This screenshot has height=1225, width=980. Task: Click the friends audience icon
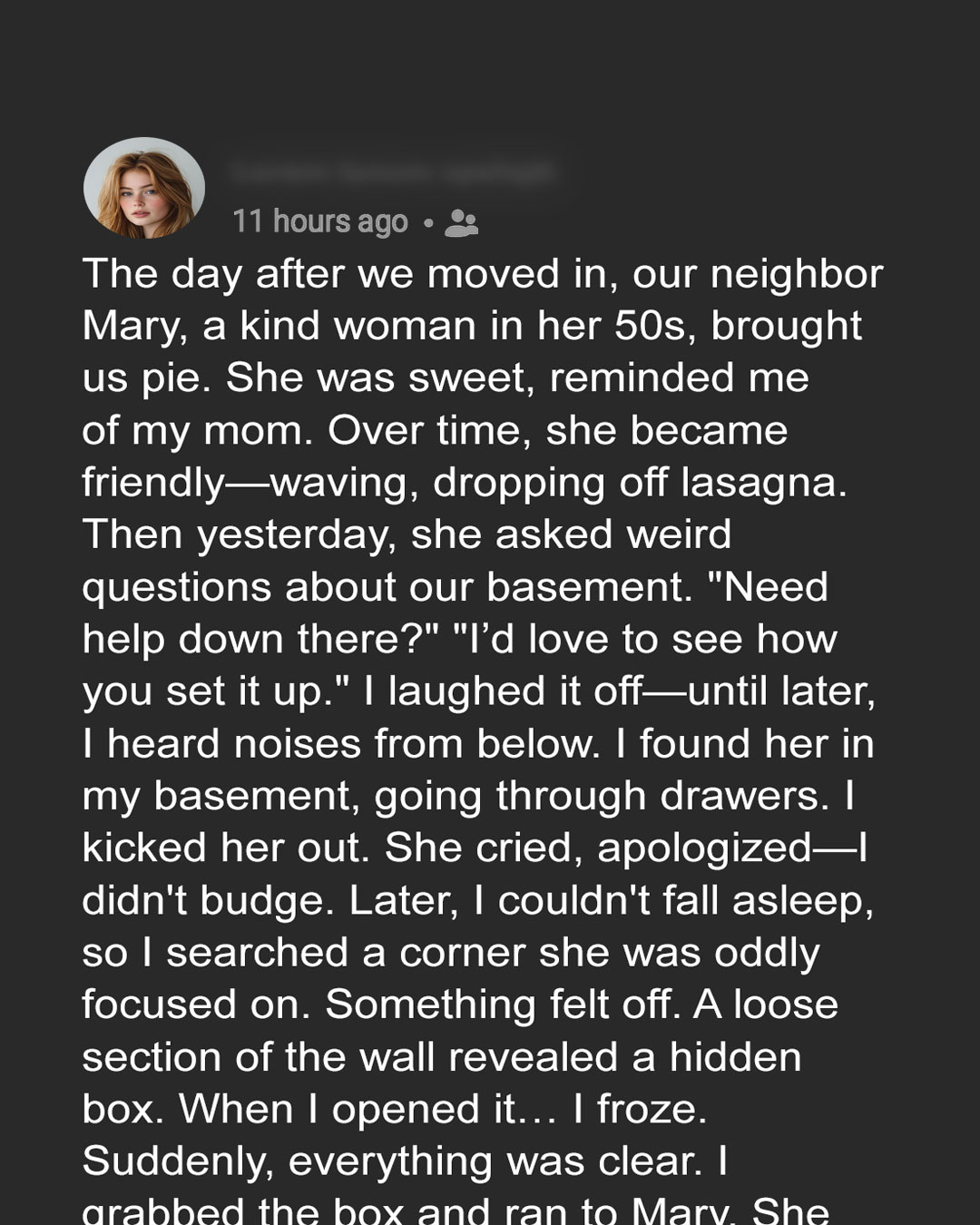pos(461,222)
